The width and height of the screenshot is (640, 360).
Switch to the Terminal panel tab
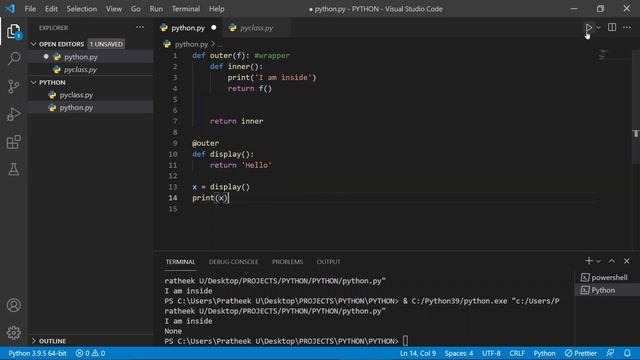click(180, 262)
